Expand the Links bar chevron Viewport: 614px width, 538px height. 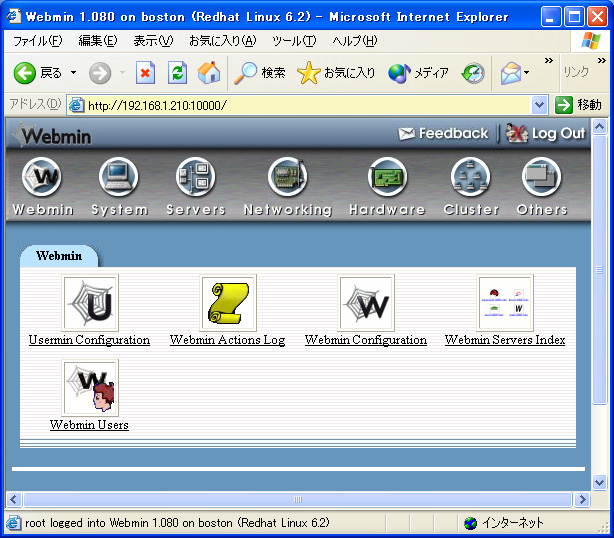[x=601, y=61]
